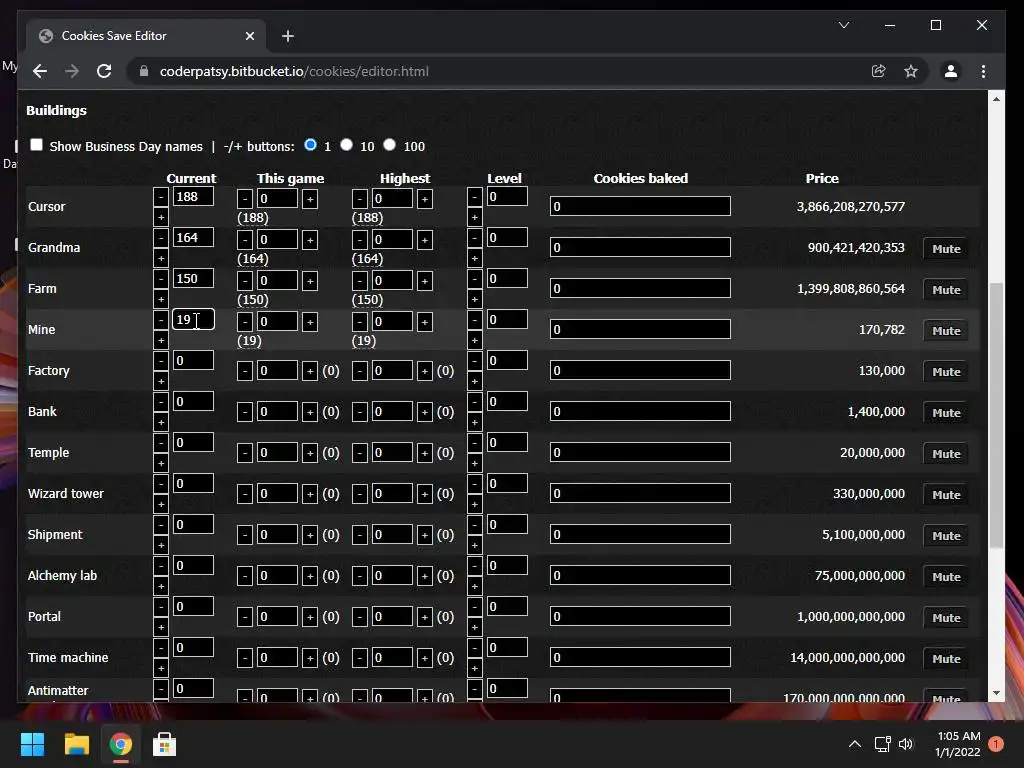Screen dimensions: 1024x768
Task: Increase Shipment level
Action: click(x=475, y=545)
